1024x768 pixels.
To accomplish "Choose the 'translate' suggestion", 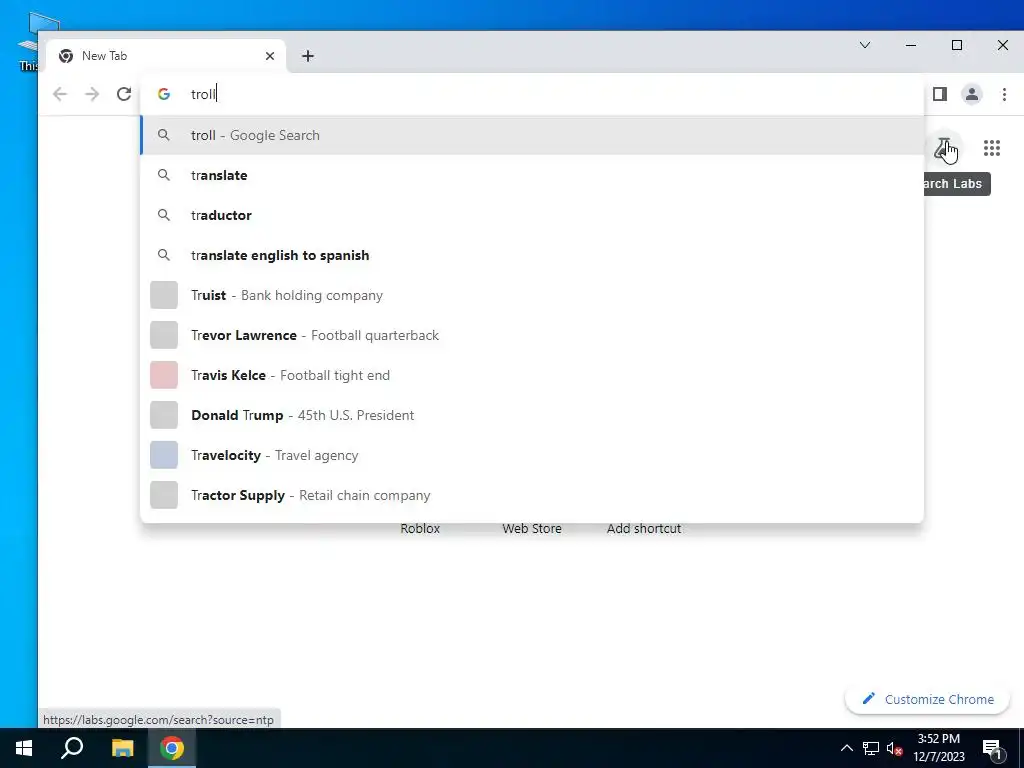I will tap(532, 175).
